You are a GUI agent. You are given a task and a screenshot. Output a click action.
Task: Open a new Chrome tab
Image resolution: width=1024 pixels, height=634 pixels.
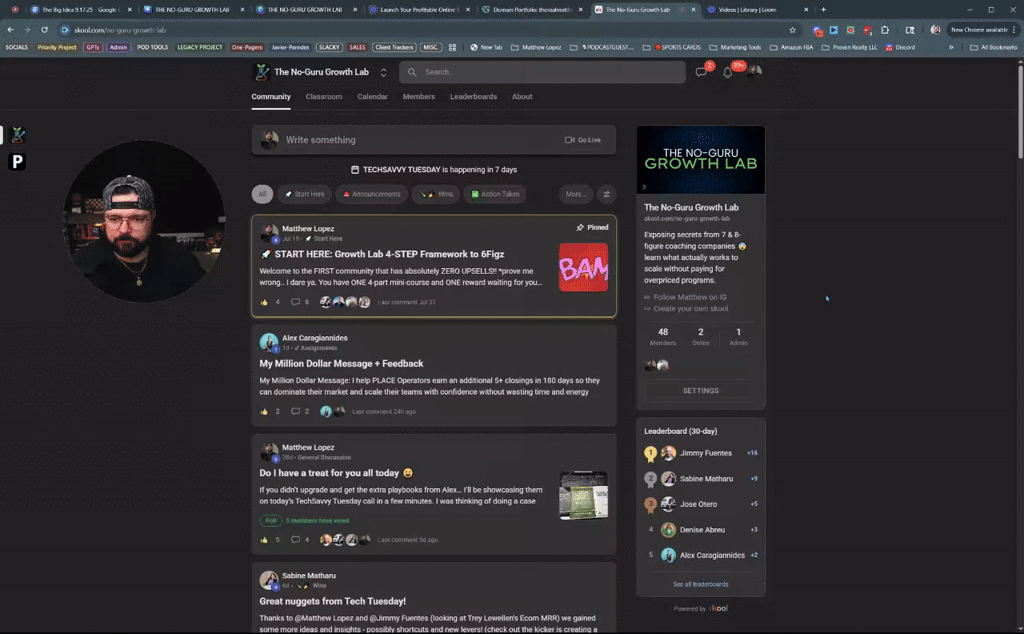click(x=823, y=10)
